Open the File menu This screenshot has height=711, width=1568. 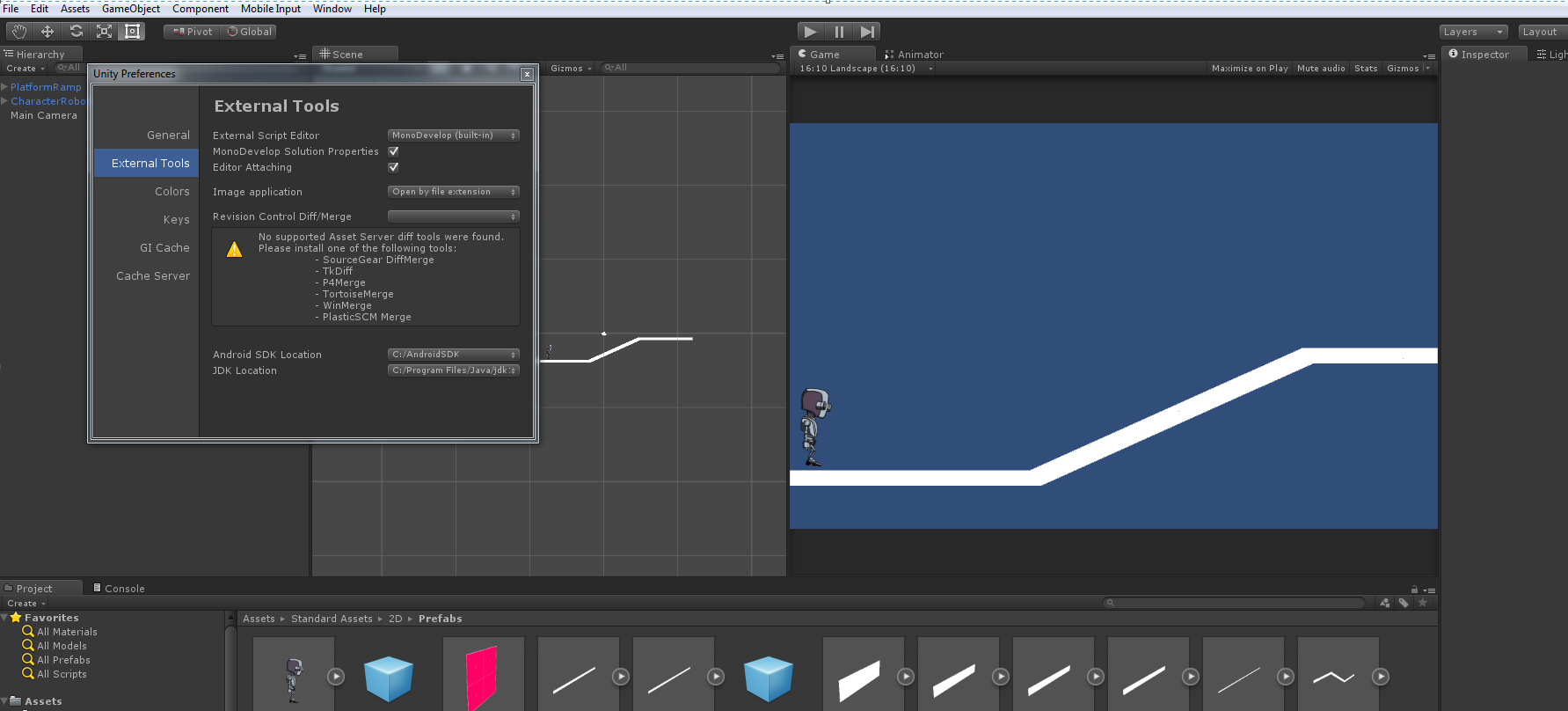point(11,9)
